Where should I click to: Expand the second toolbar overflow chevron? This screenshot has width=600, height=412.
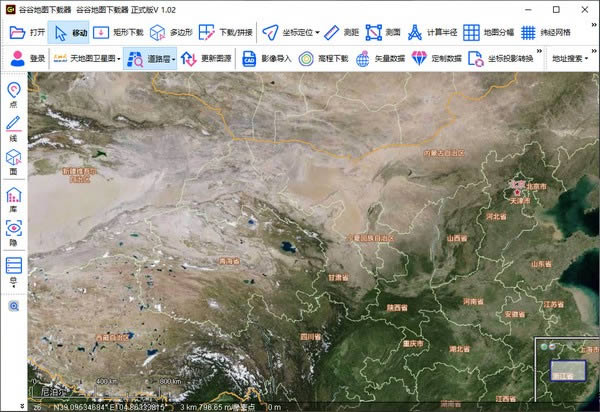(x=539, y=51)
